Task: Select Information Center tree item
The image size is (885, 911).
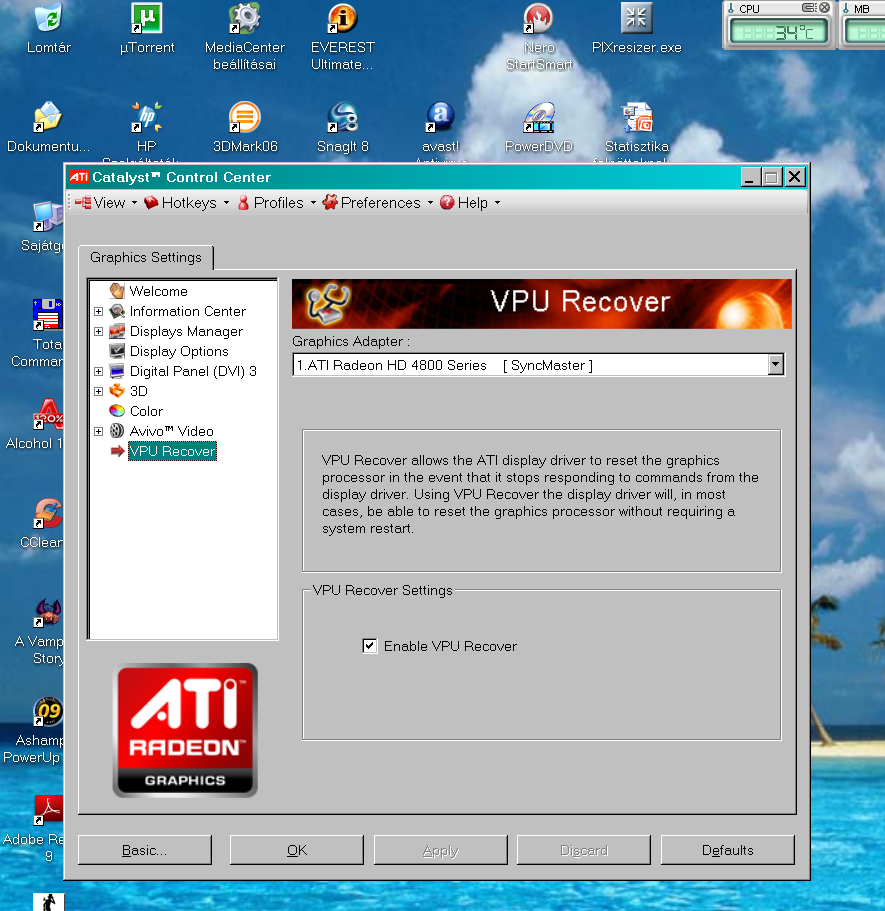Action: (x=188, y=311)
